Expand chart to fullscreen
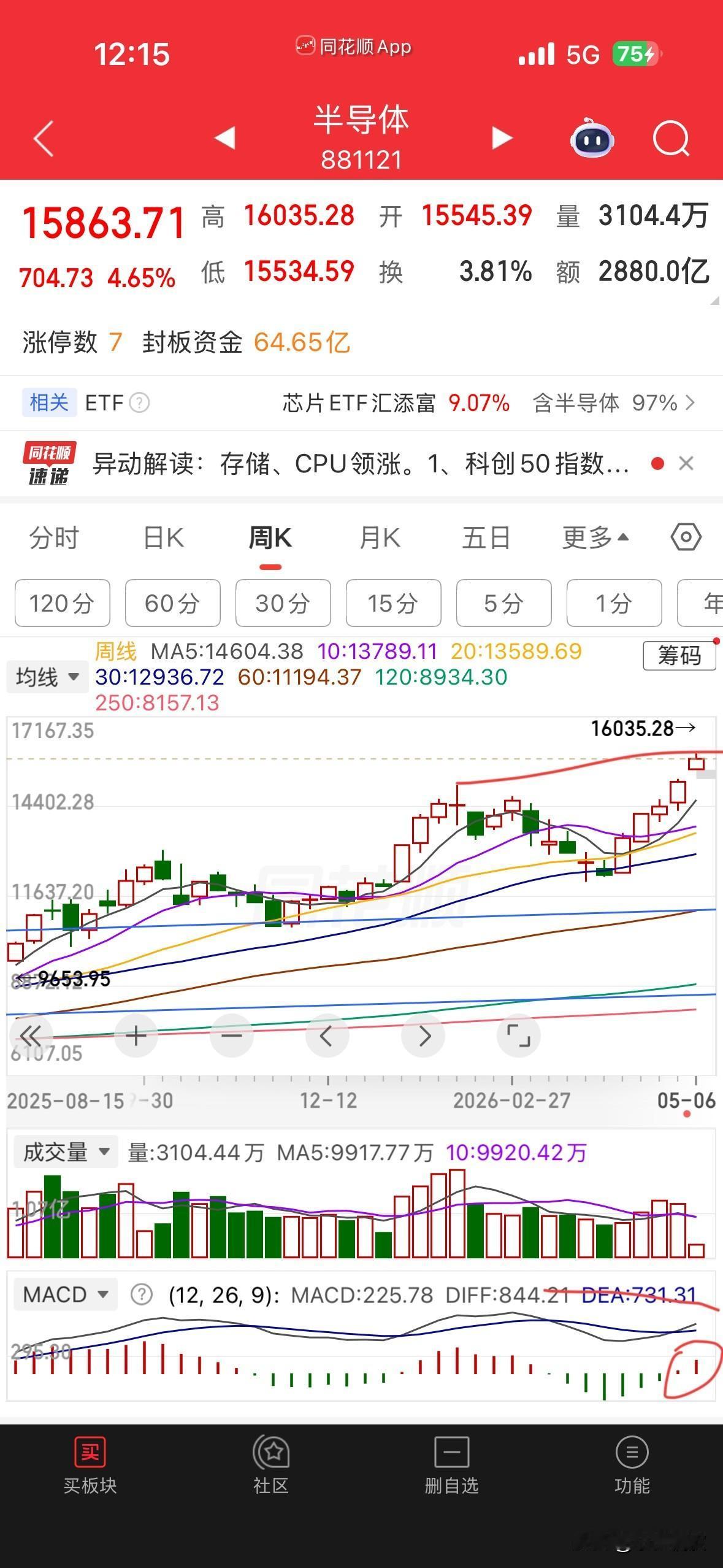 click(518, 1036)
